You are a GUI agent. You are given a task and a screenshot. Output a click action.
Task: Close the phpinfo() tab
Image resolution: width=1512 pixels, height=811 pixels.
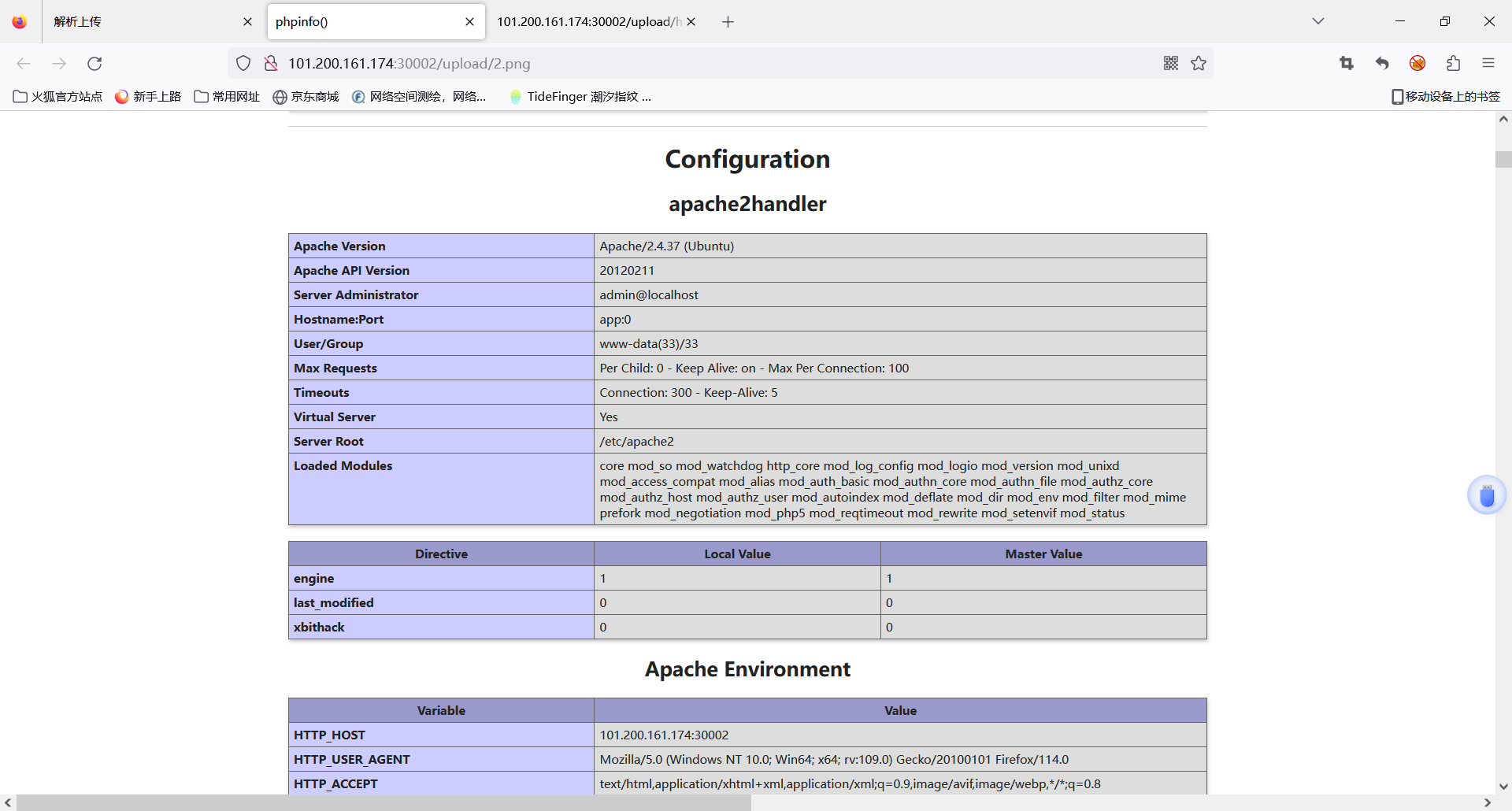[469, 22]
